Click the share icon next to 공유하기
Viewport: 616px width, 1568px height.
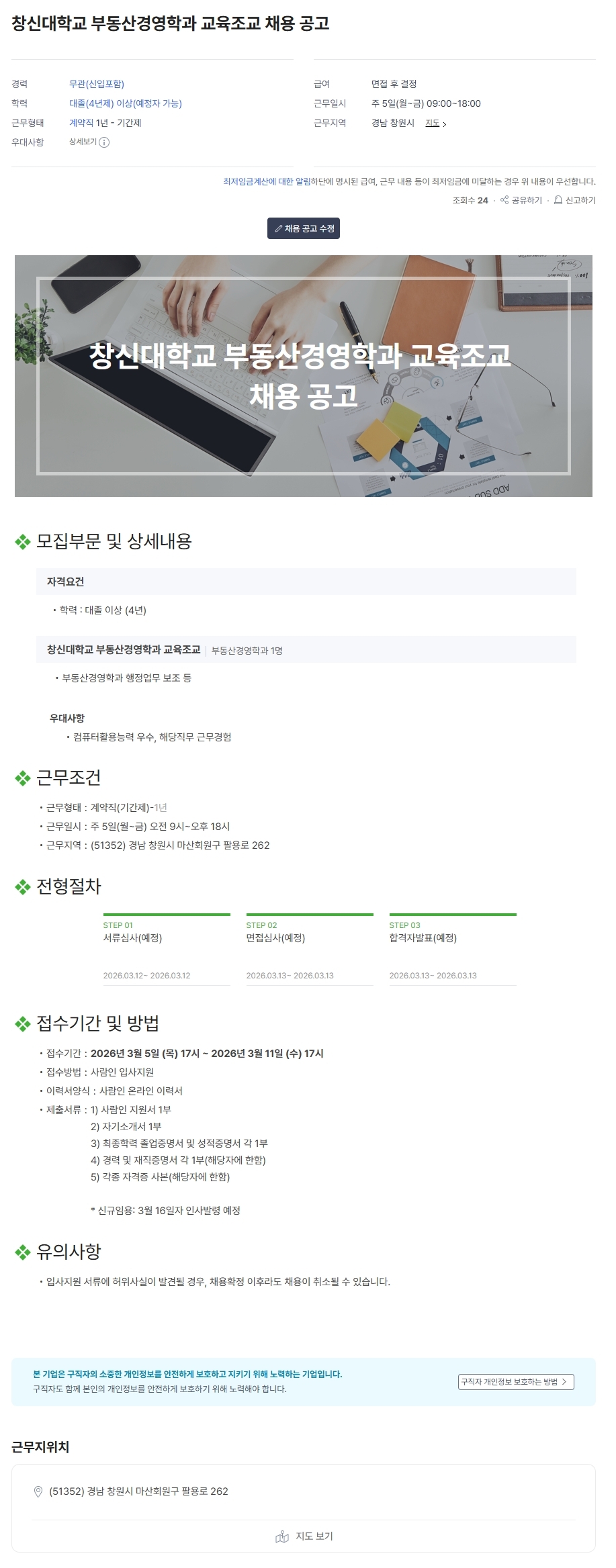[x=504, y=200]
